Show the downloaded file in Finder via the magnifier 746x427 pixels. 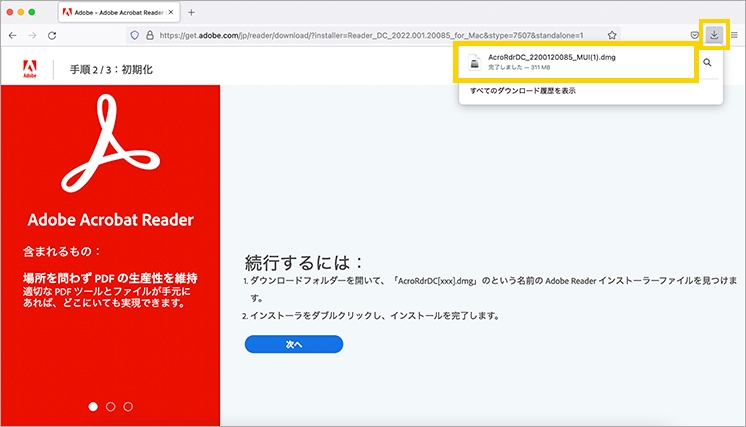coord(707,62)
